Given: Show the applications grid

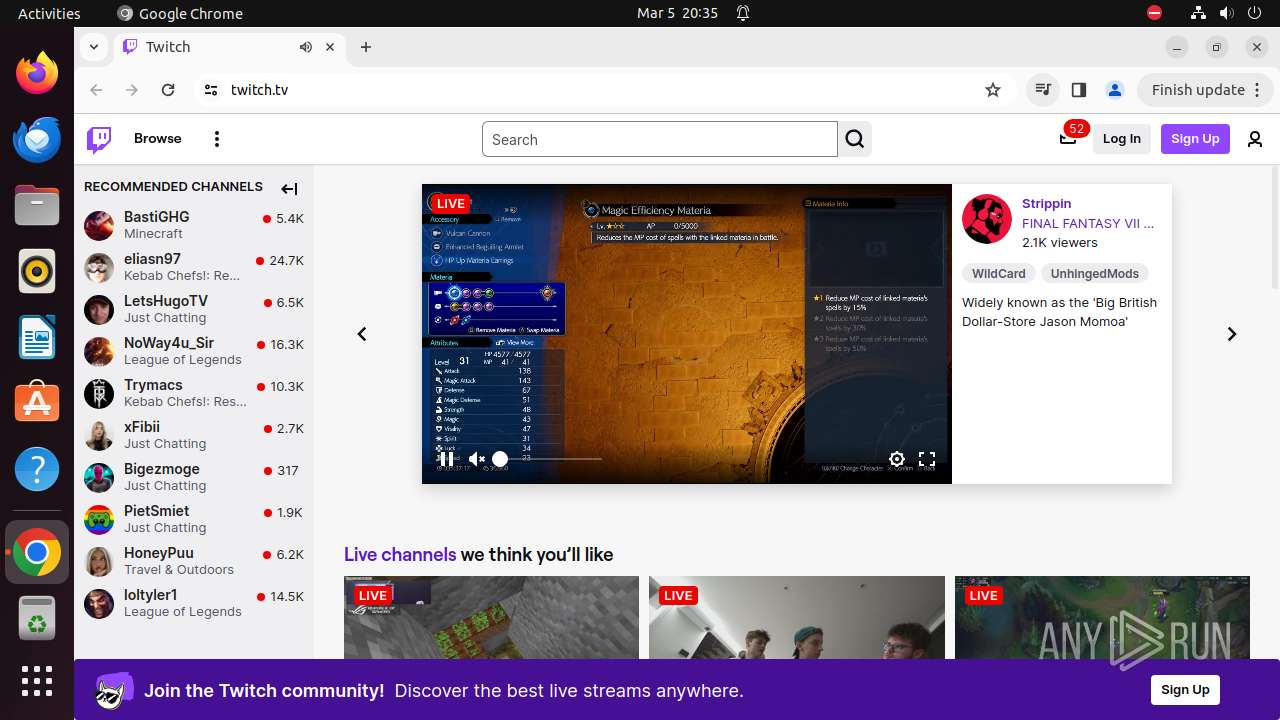Looking at the screenshot, I should (x=37, y=681).
